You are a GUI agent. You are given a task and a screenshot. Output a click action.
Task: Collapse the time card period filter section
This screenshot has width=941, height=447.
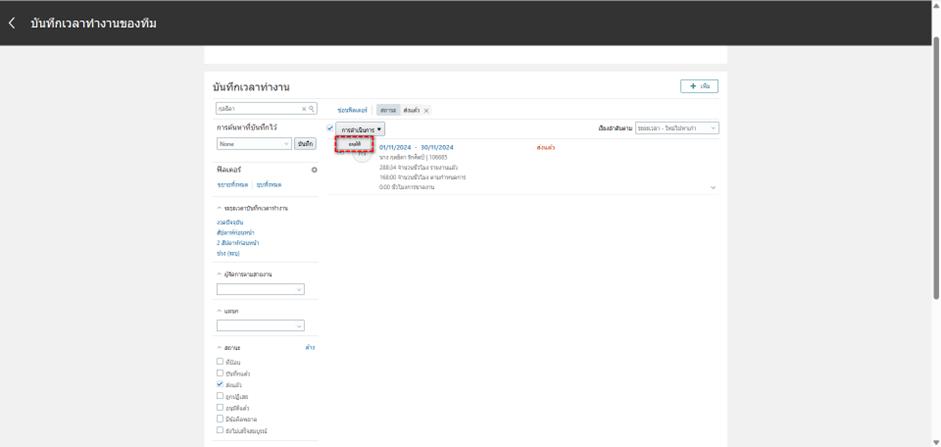pyautogui.click(x=219, y=208)
